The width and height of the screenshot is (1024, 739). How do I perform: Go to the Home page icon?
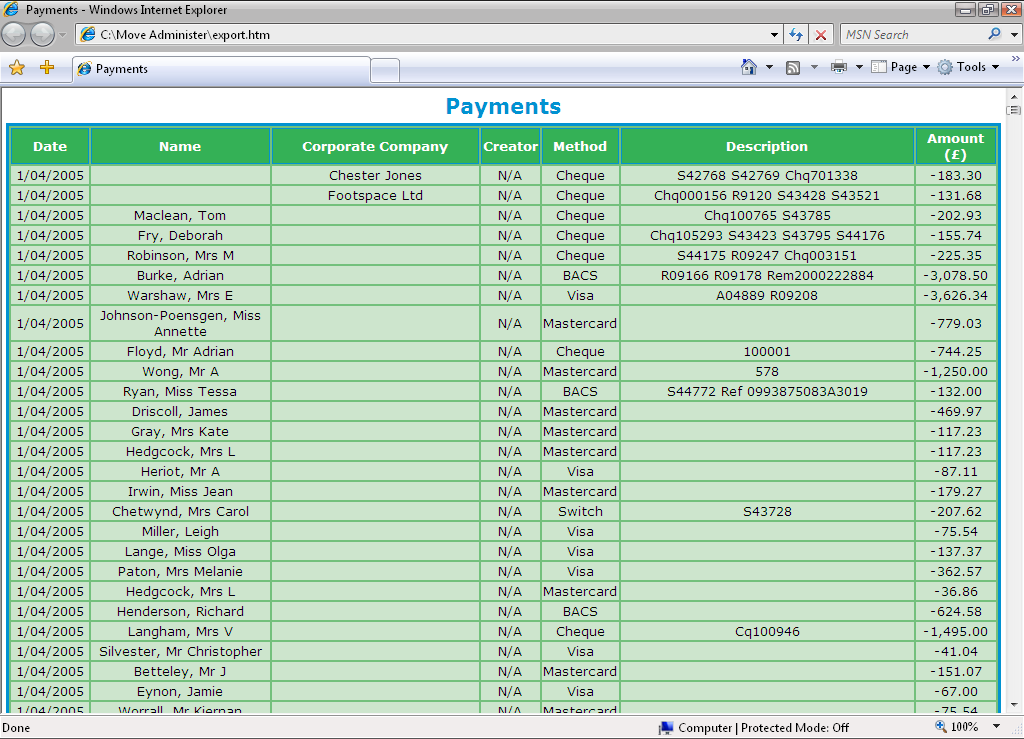click(x=748, y=67)
